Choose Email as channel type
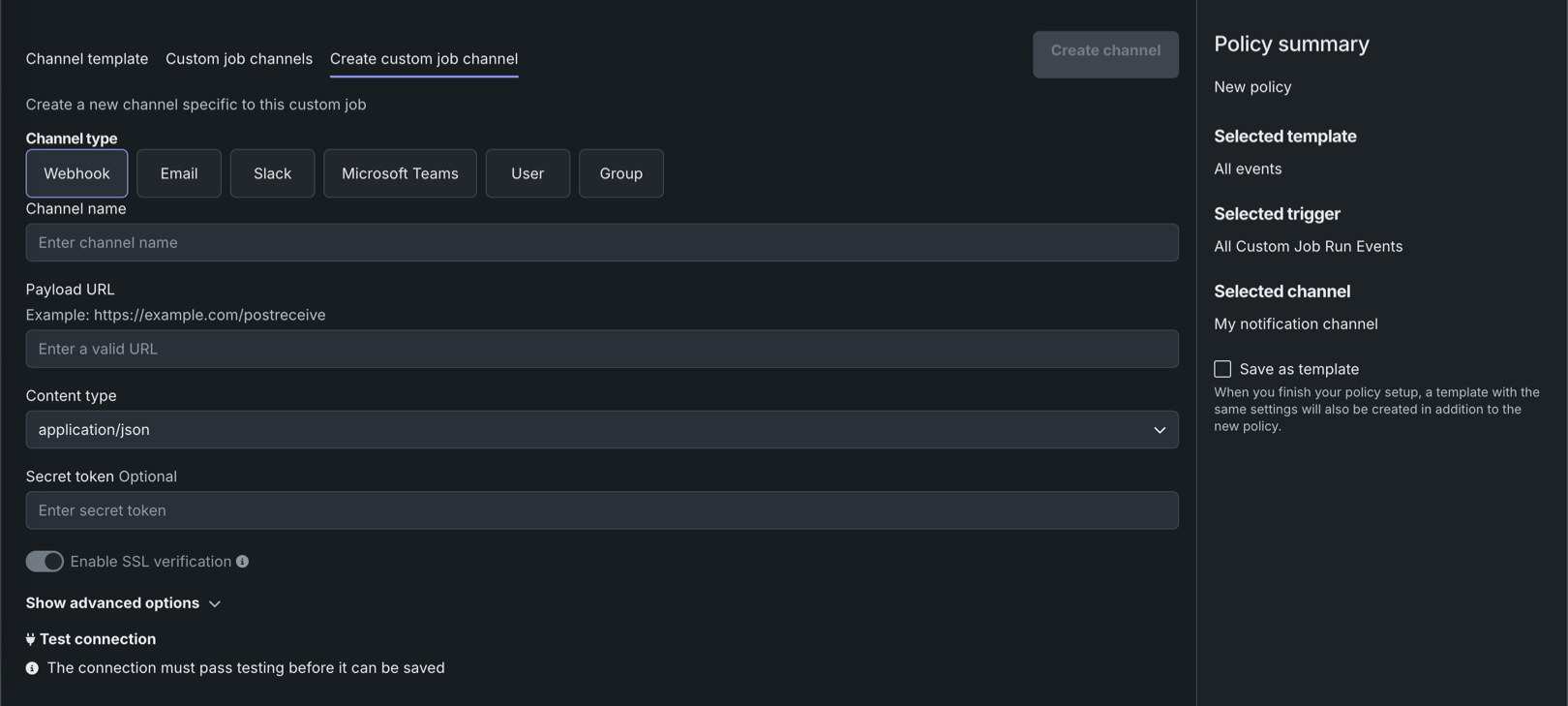The height and width of the screenshot is (706, 1568). tap(179, 173)
